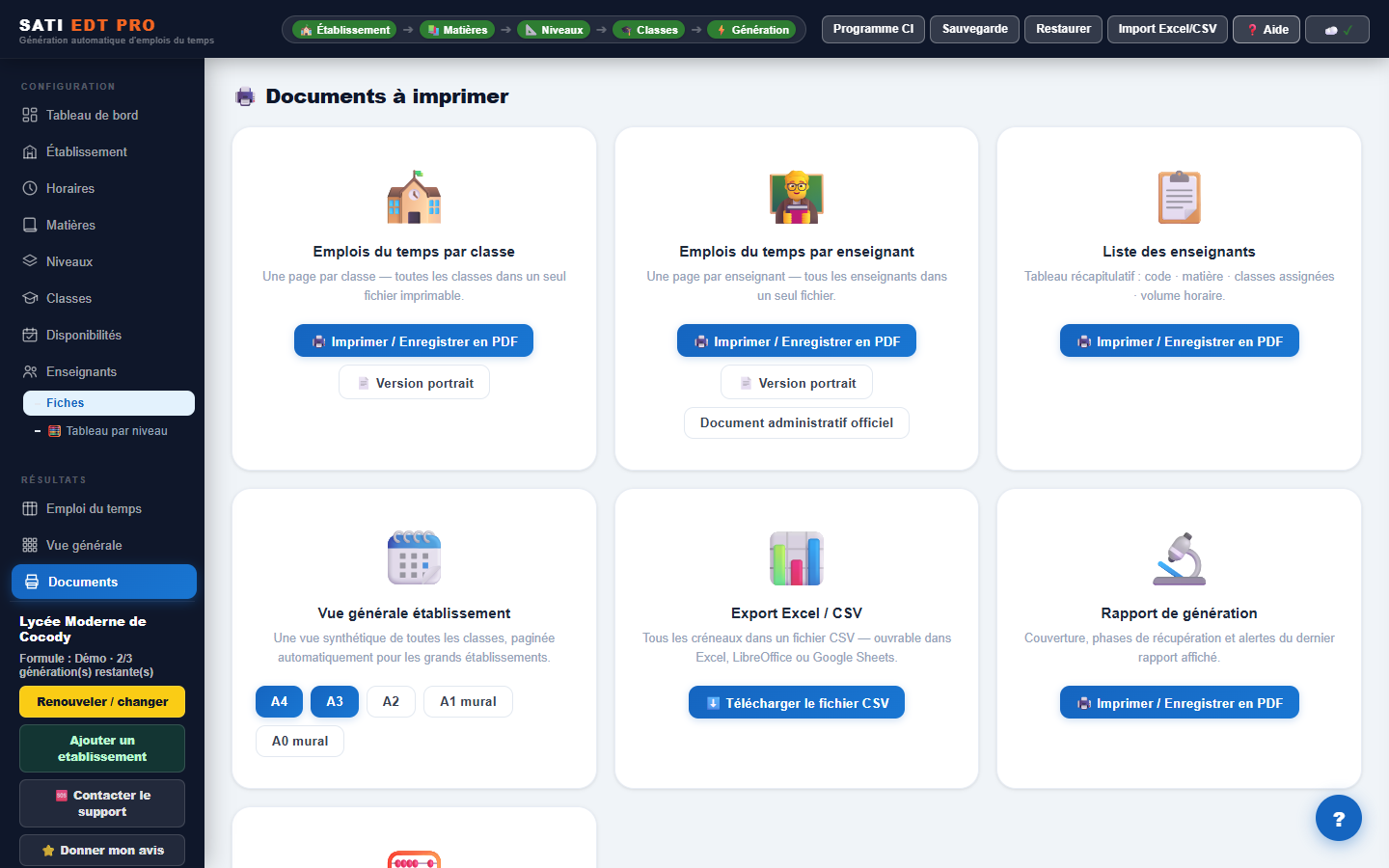Click the Restaurer button
This screenshot has height=868, width=1389.
(1063, 29)
